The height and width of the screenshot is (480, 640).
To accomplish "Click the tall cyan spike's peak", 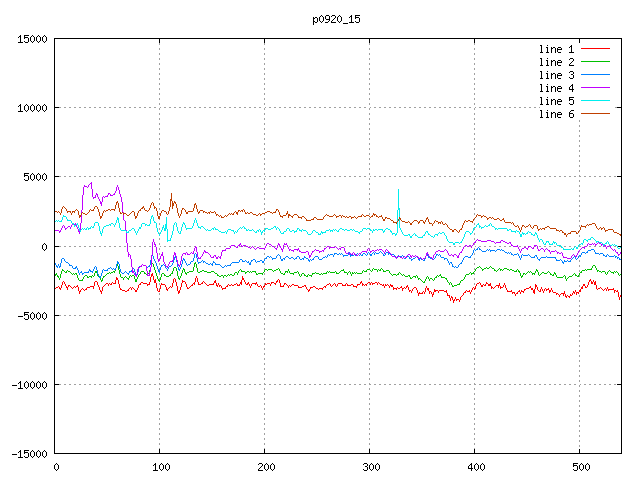I will 398,189.
